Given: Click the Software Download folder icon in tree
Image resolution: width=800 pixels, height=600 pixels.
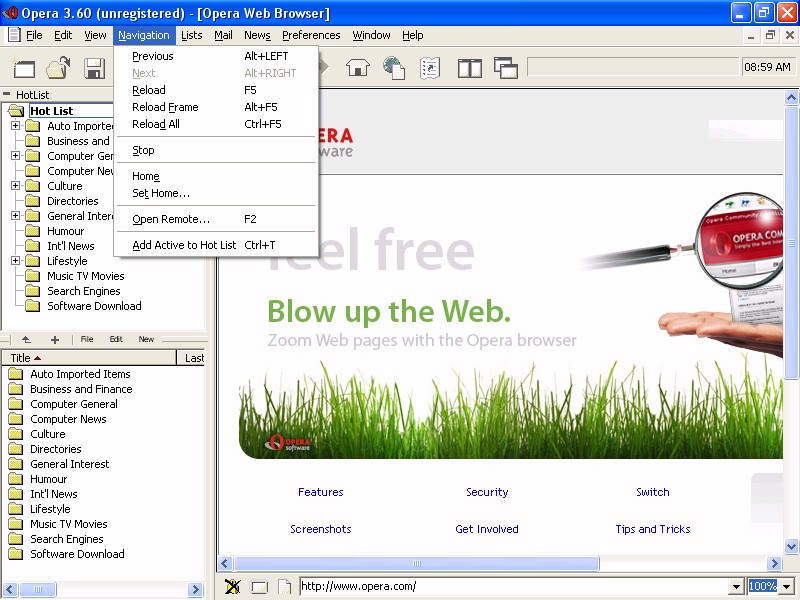Looking at the screenshot, I should tap(33, 306).
